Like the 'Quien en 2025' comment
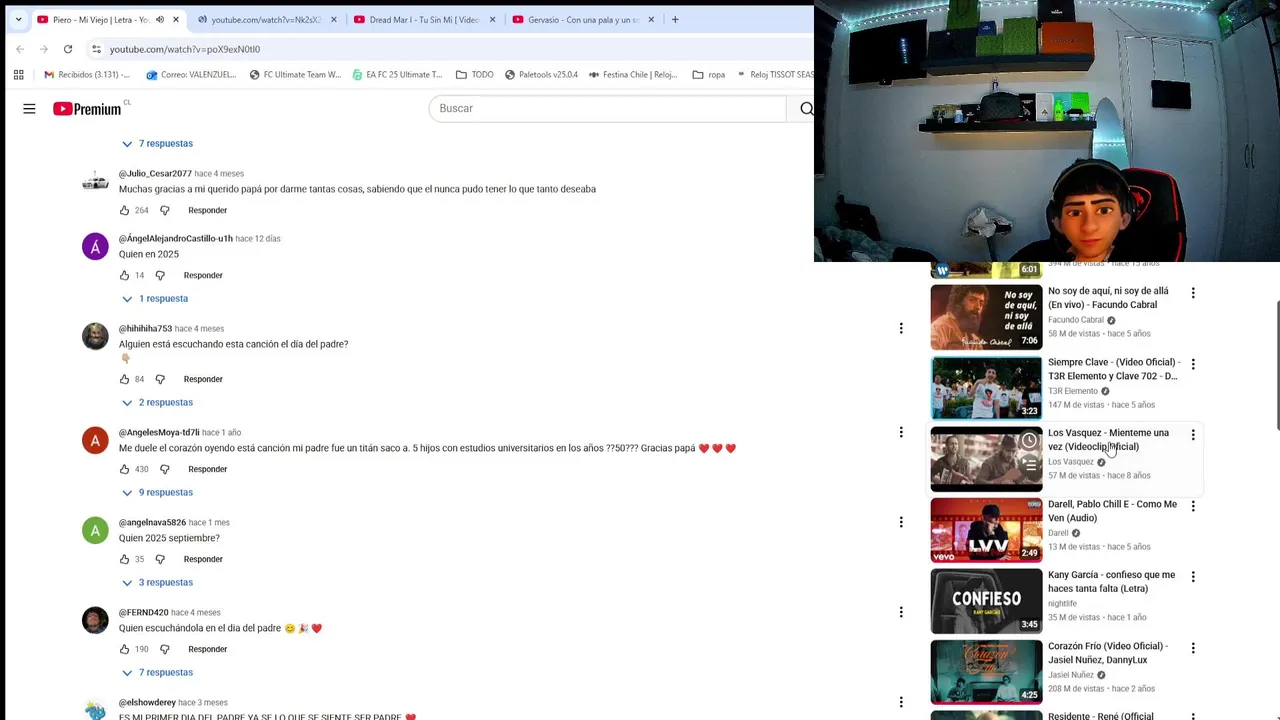The image size is (1280, 720). click(x=124, y=275)
